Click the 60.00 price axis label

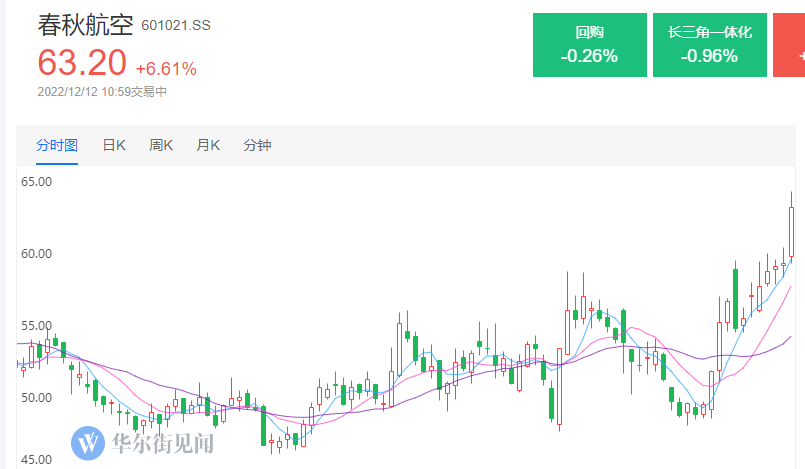[x=36, y=253]
